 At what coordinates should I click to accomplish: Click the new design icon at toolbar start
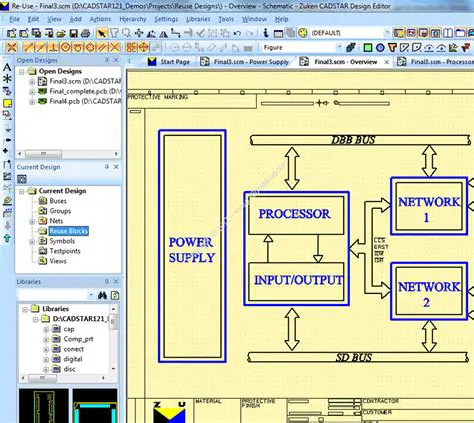(12, 33)
